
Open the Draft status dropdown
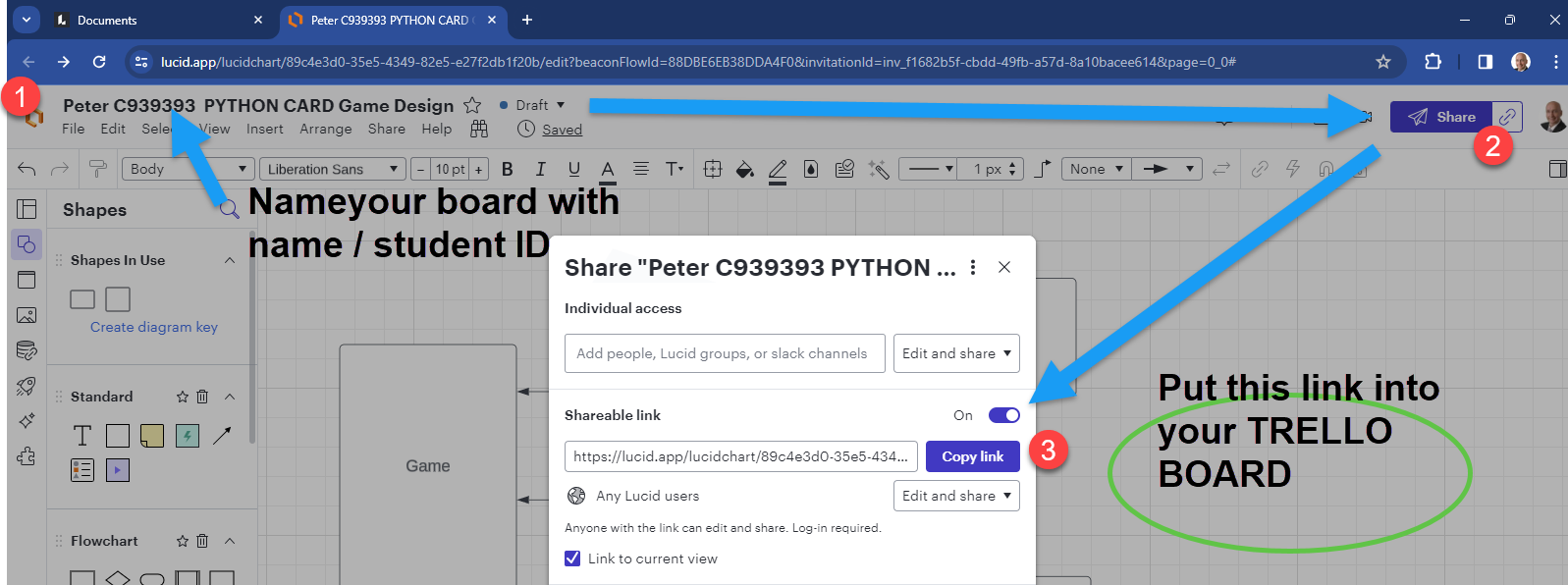click(x=532, y=105)
